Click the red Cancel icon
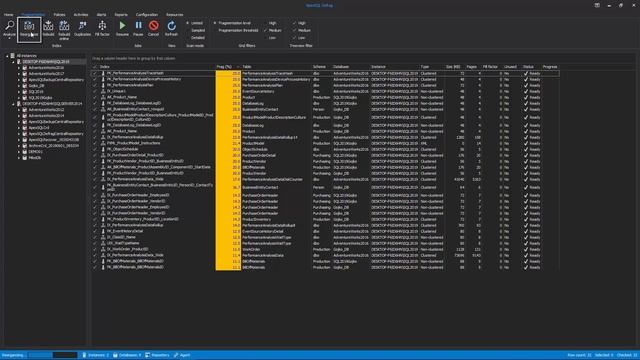The image size is (640, 360). [153, 26]
